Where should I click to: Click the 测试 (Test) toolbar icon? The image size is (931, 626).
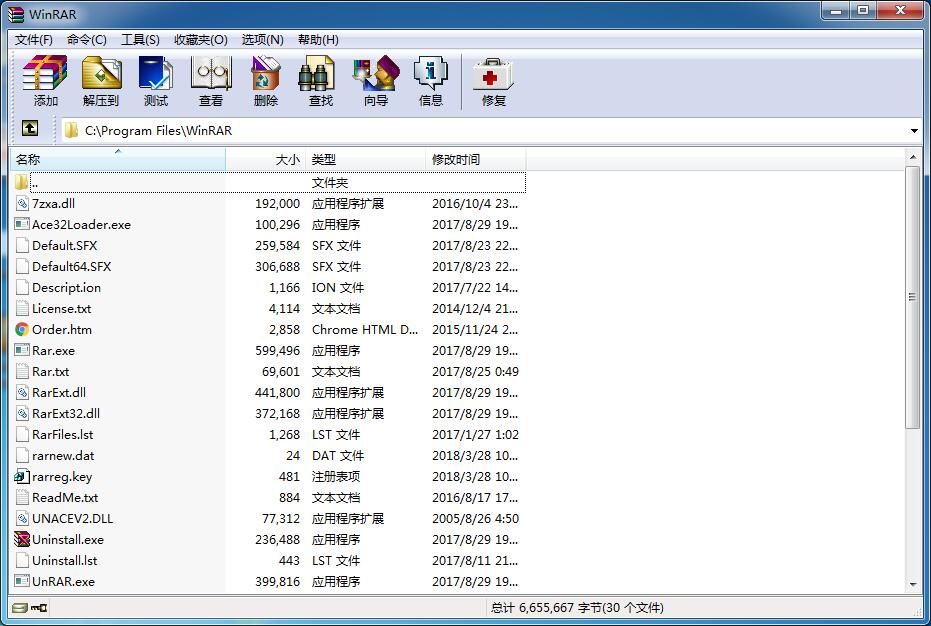tap(156, 73)
